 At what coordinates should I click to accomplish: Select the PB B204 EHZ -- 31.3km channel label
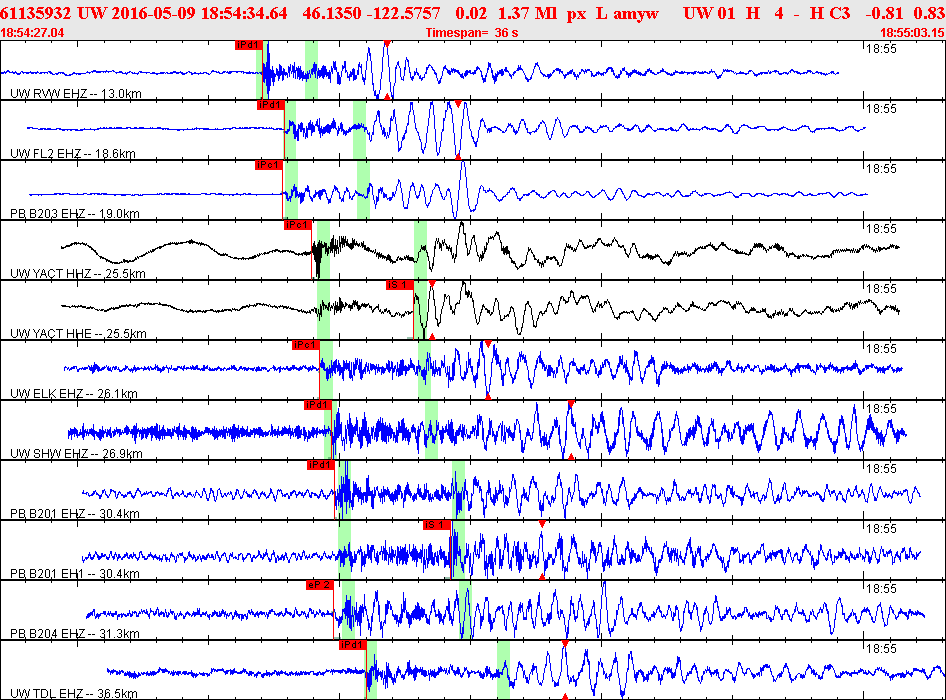(x=75, y=633)
